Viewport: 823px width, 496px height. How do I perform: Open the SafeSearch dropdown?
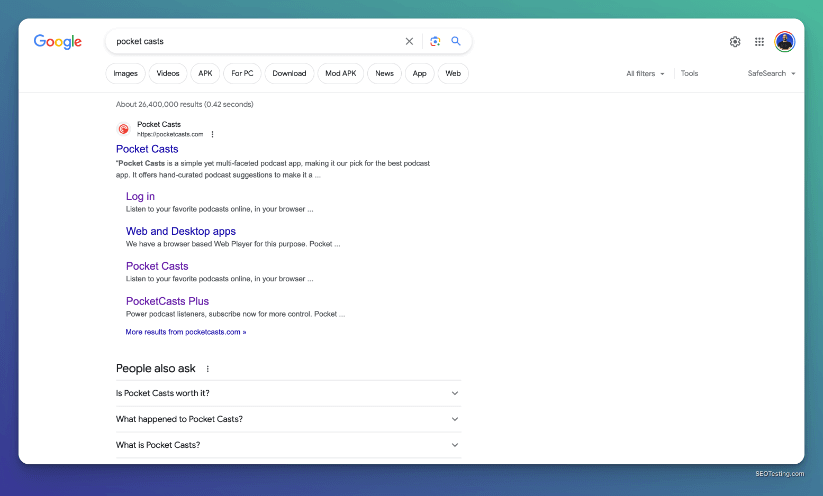771,74
